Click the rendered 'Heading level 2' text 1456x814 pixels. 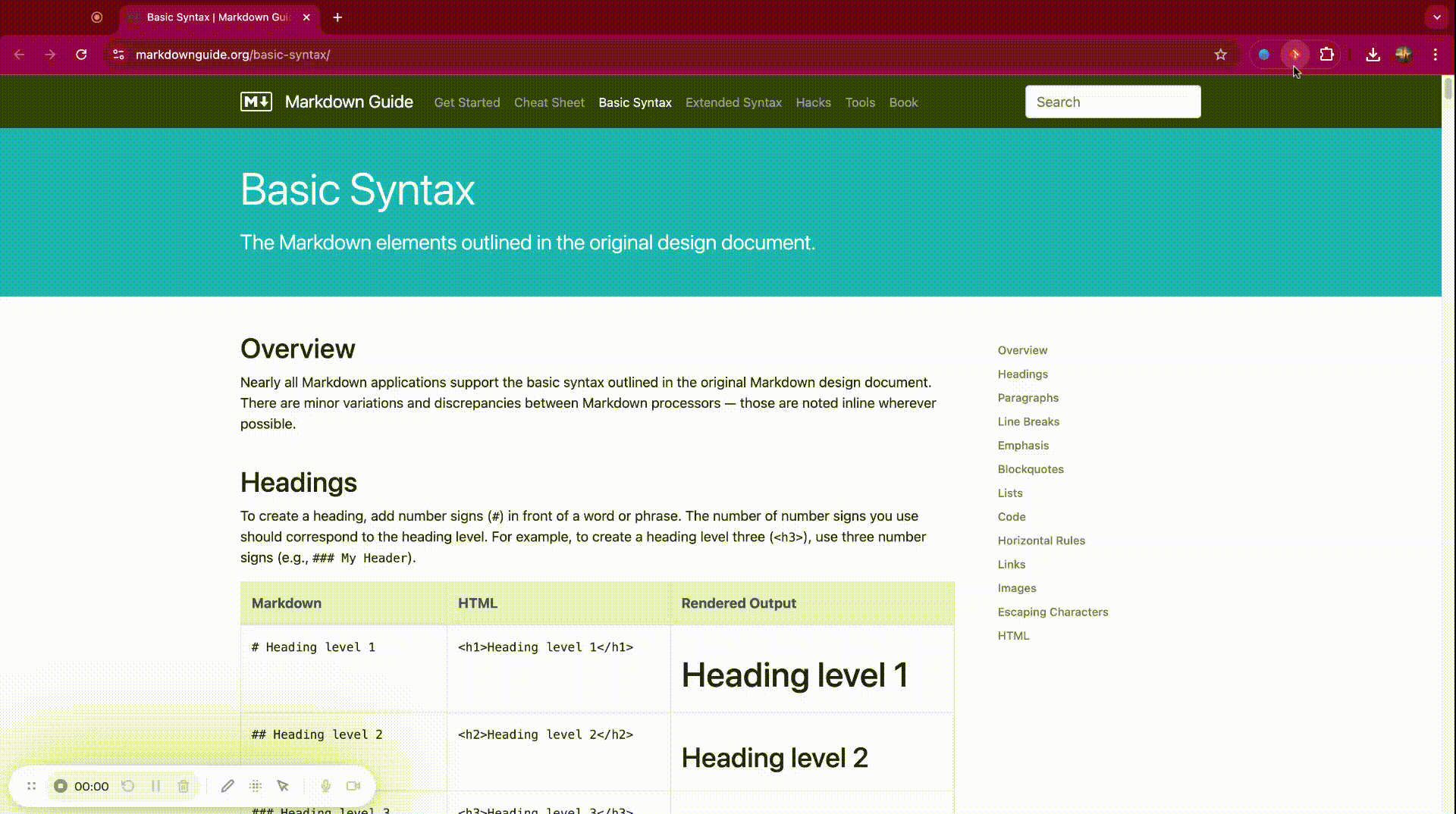[774, 757]
